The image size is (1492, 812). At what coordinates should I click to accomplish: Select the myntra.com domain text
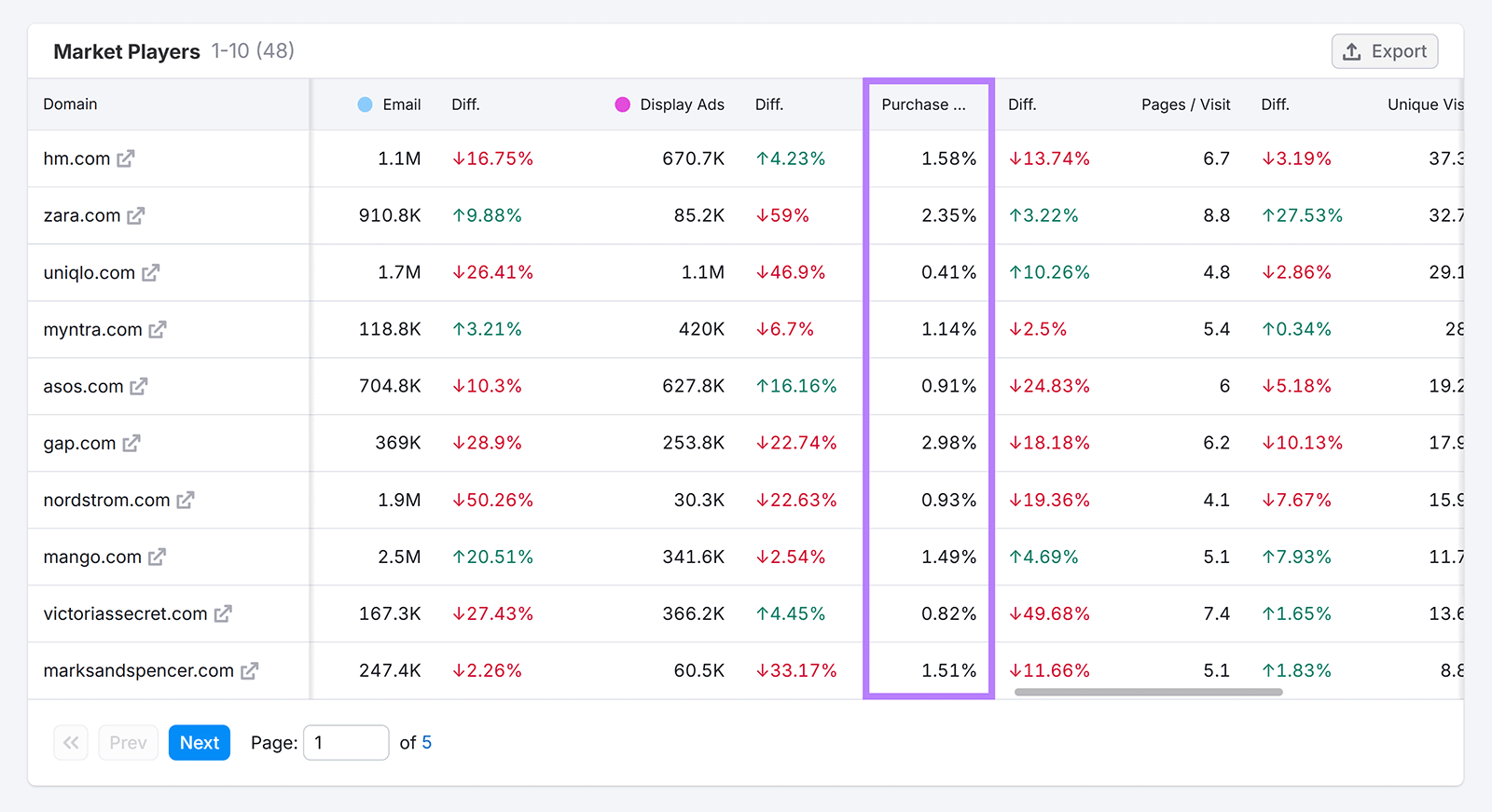pos(92,329)
